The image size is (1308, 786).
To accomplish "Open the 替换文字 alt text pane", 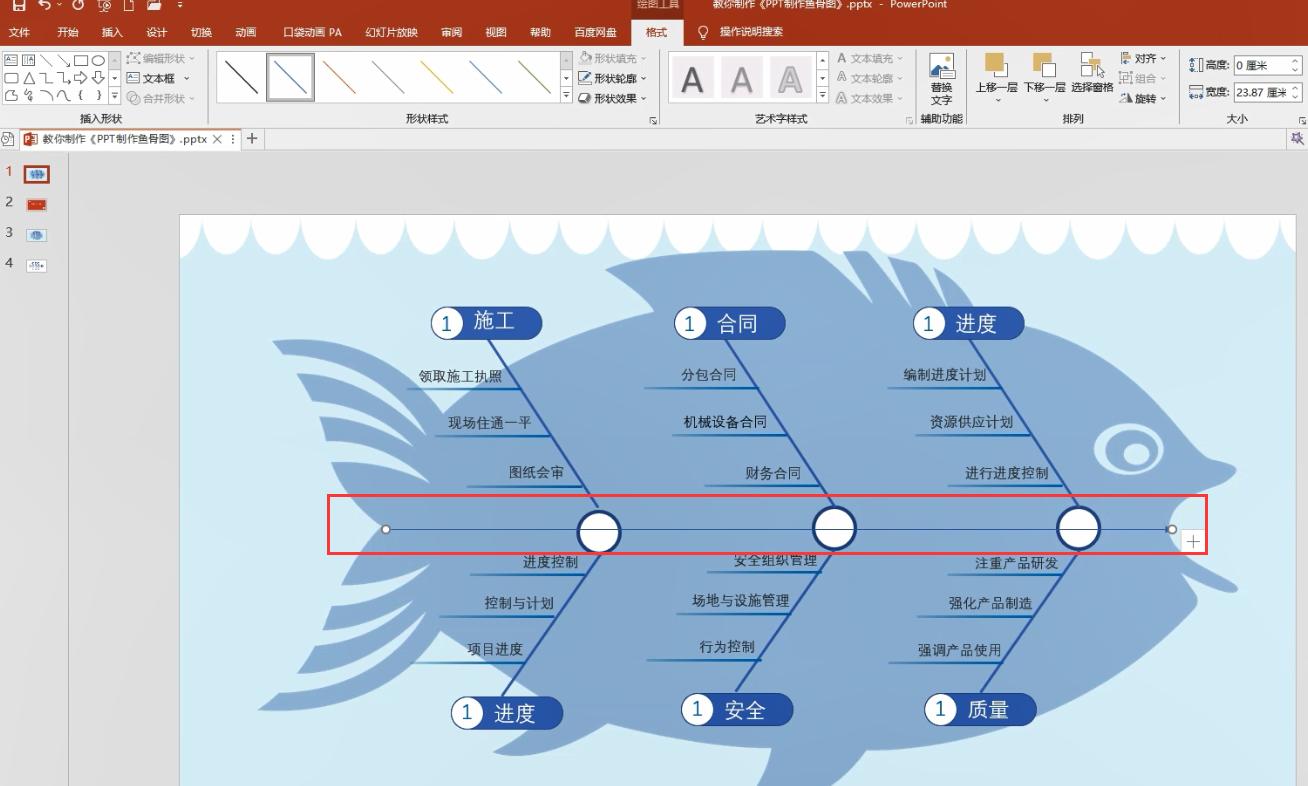I will (941, 78).
